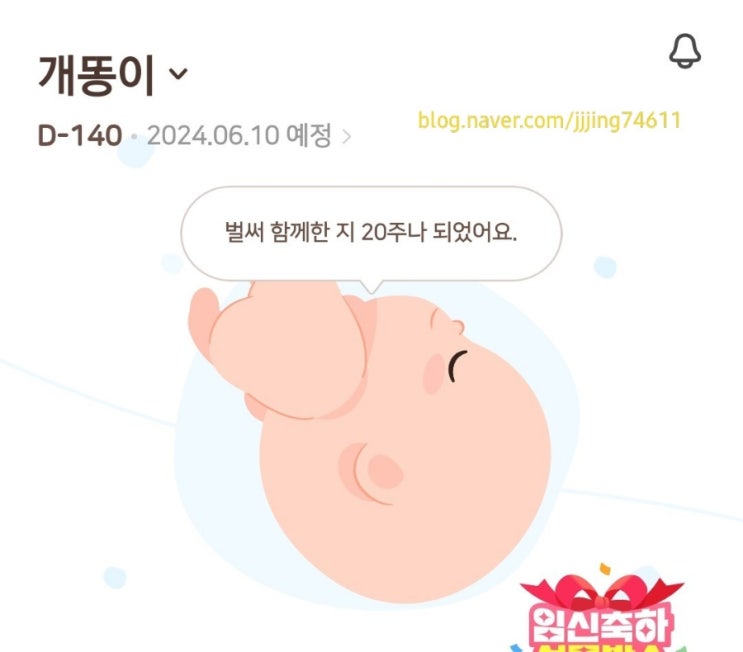Tap the baby's small nose
Image resolution: width=743 pixels, height=652 pixels.
click(x=448, y=321)
